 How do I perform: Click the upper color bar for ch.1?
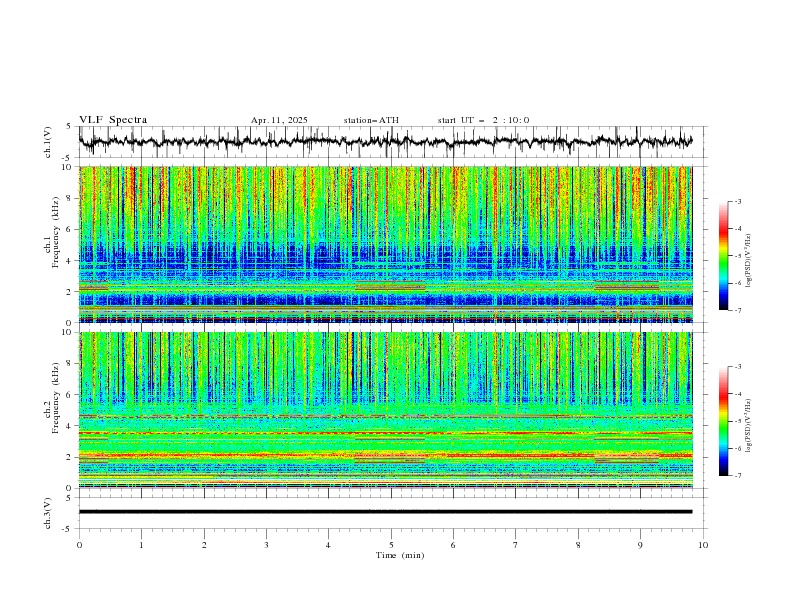point(723,256)
